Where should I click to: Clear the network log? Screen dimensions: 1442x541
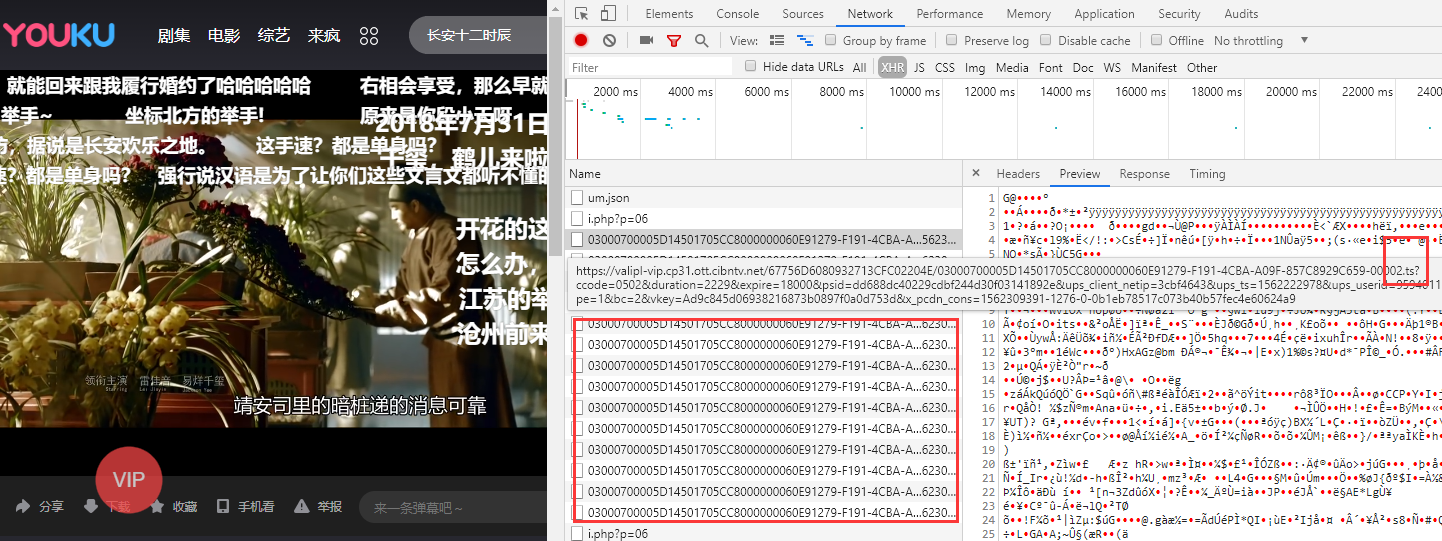coord(609,40)
